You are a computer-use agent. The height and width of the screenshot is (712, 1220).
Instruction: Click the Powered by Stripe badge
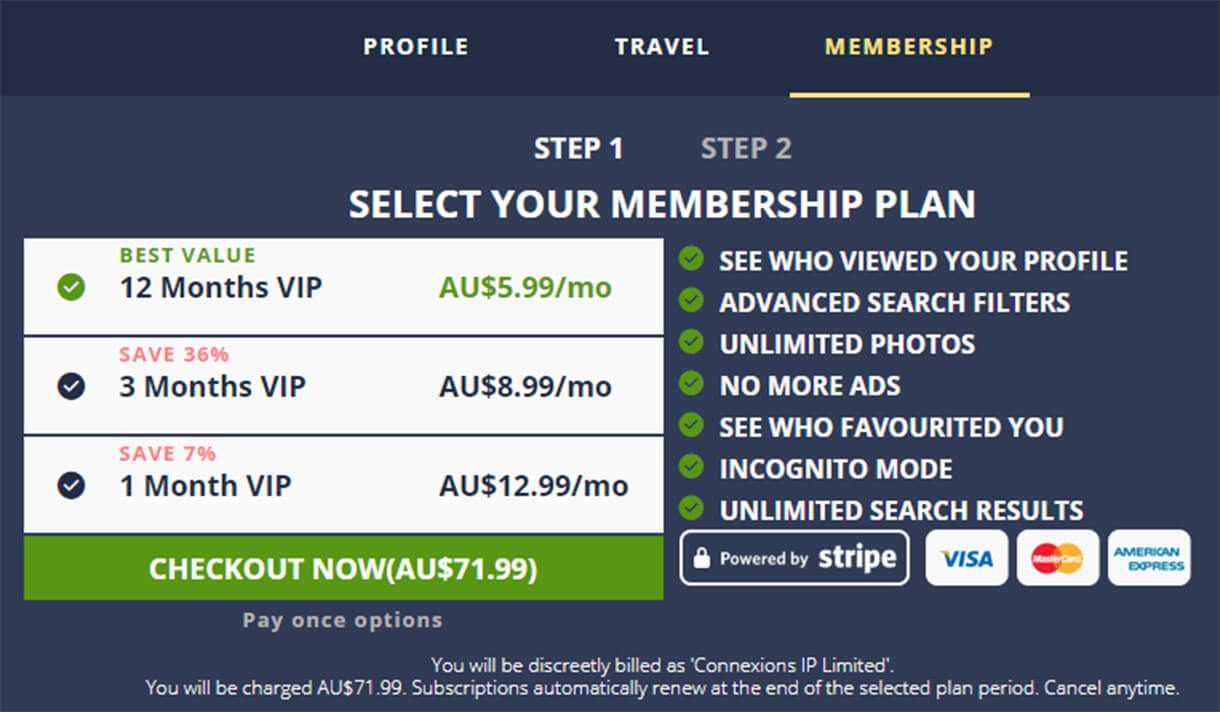click(x=795, y=558)
